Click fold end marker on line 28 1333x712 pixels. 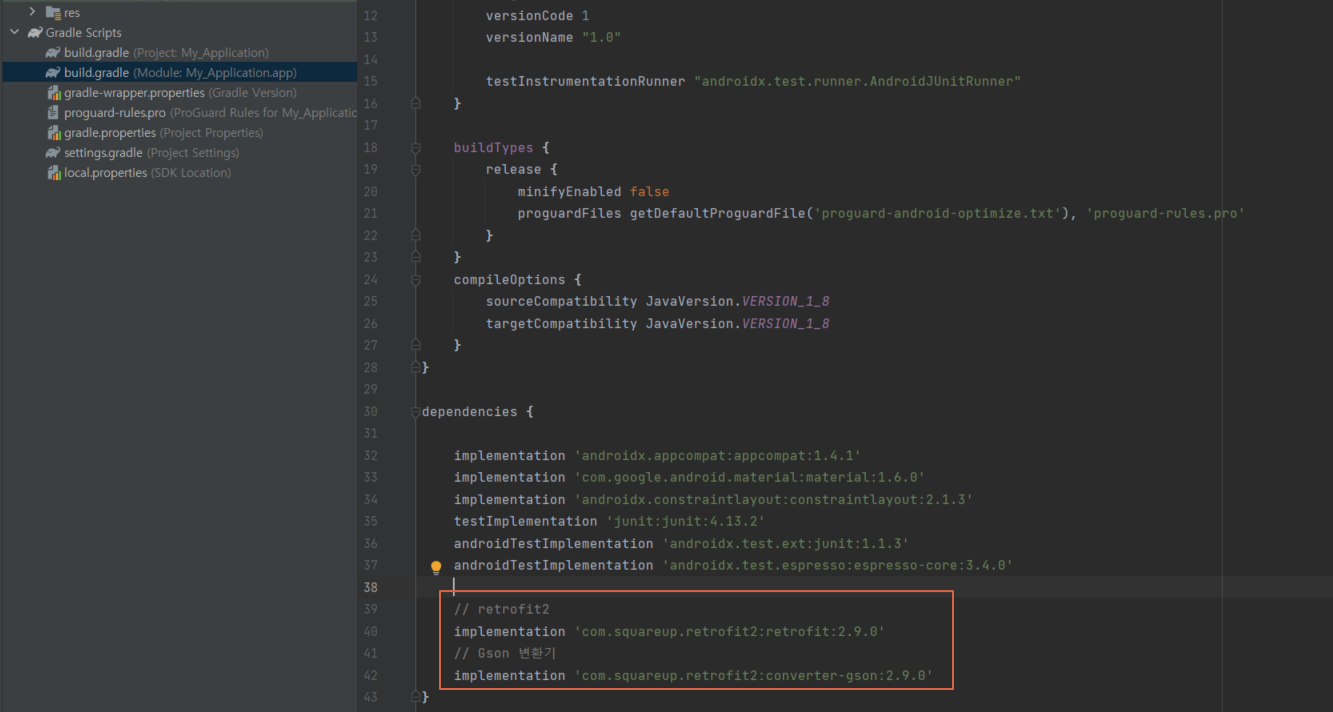(x=416, y=367)
